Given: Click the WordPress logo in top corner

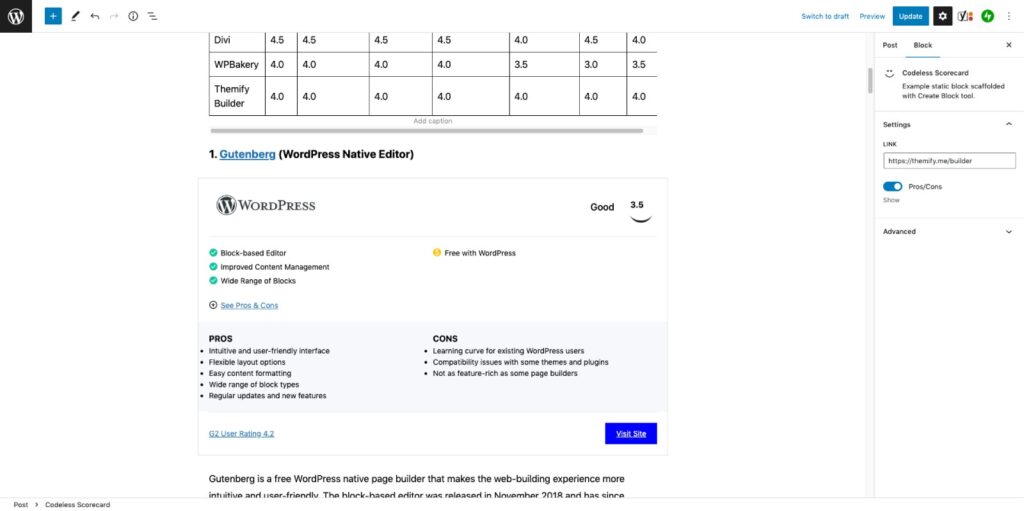Looking at the screenshot, I should pos(16,16).
